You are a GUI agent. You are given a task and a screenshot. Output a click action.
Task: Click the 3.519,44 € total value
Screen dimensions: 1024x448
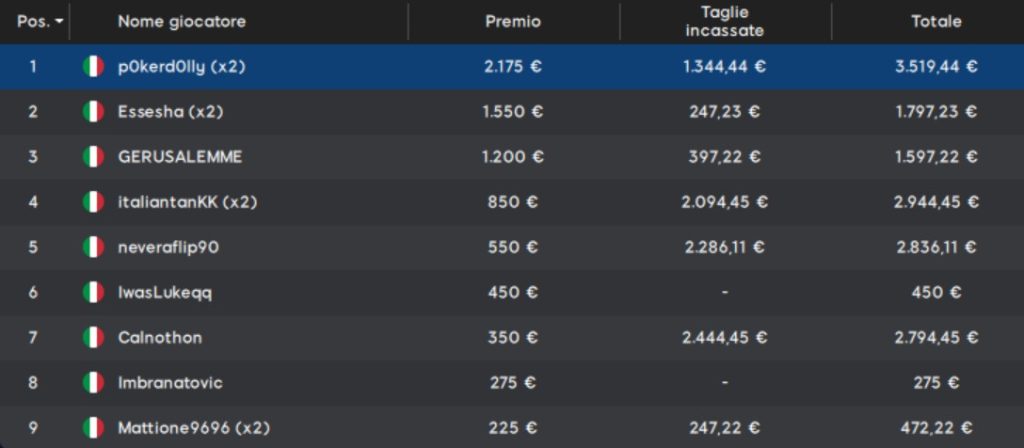pyautogui.click(x=936, y=67)
